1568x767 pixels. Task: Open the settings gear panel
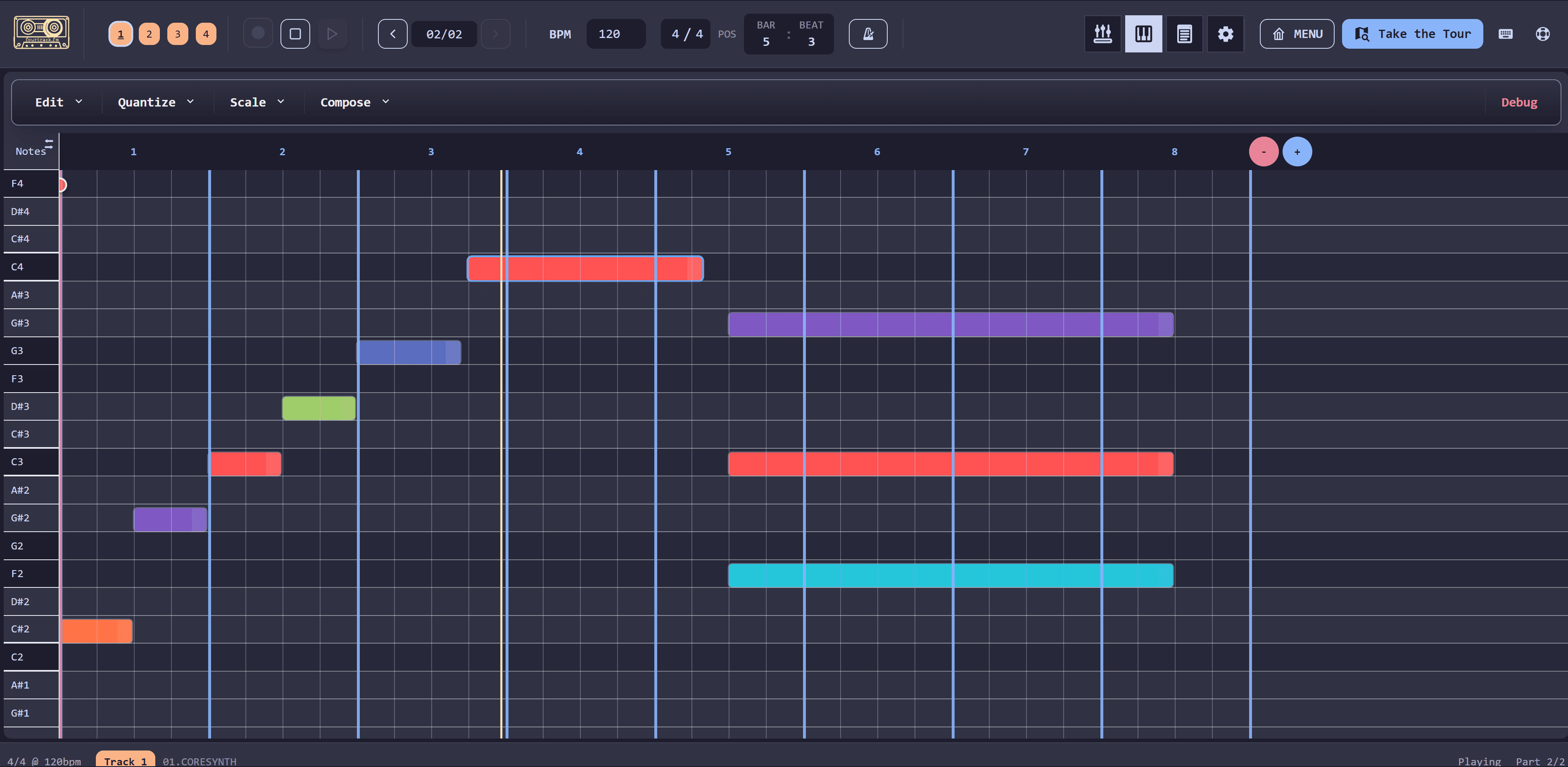(1225, 33)
